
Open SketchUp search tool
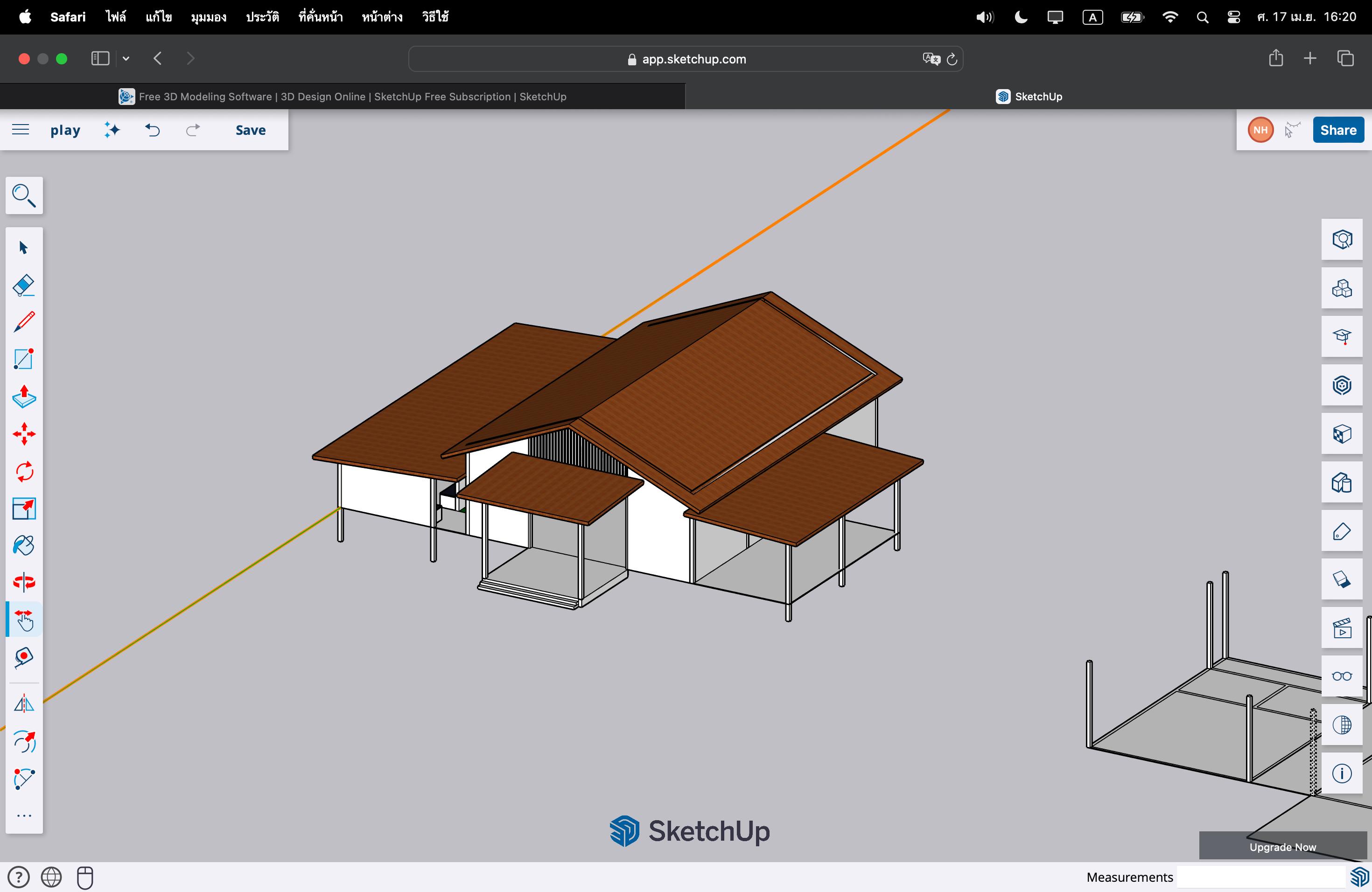24,195
